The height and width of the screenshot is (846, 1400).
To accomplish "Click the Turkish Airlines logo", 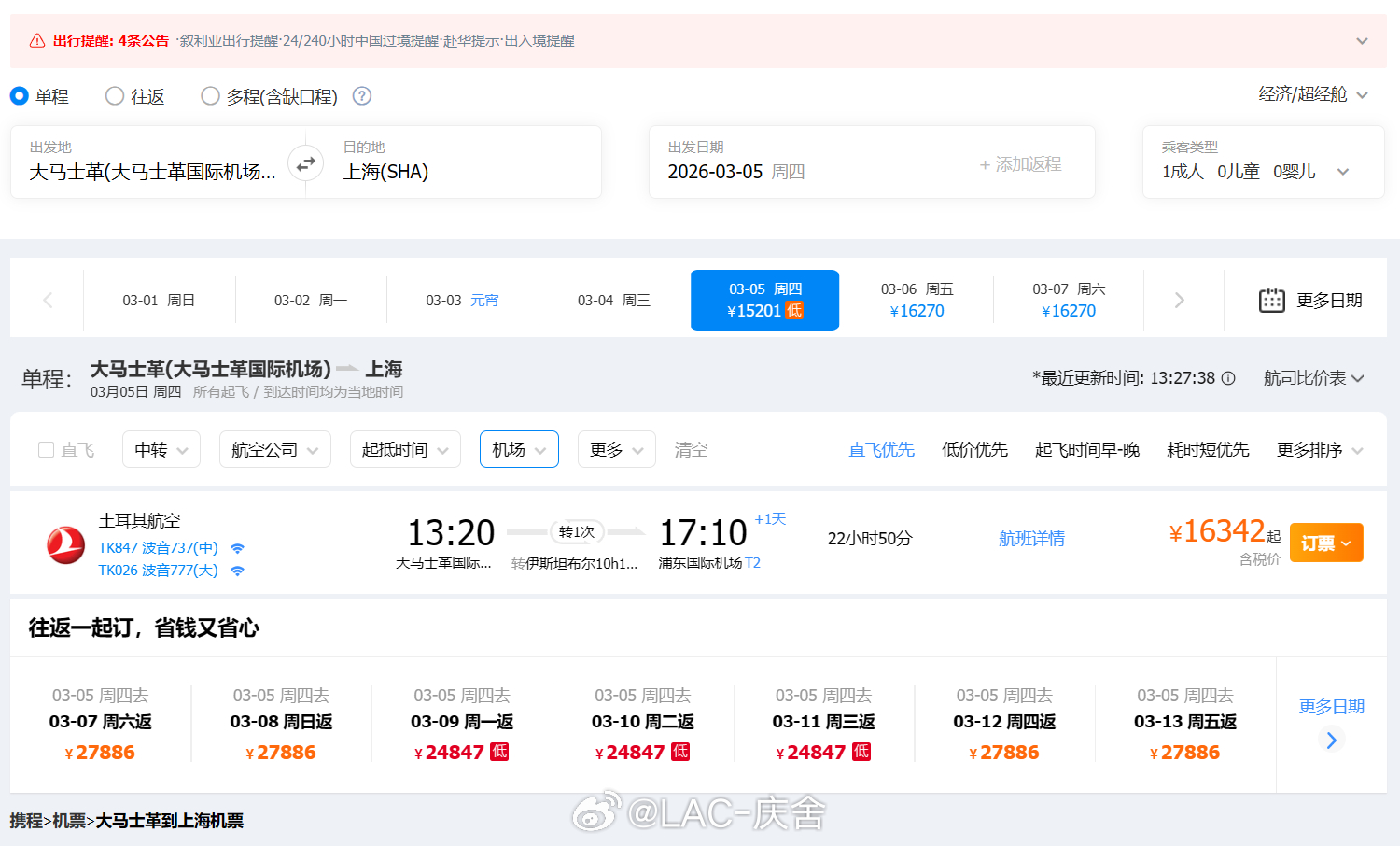I will click(65, 543).
